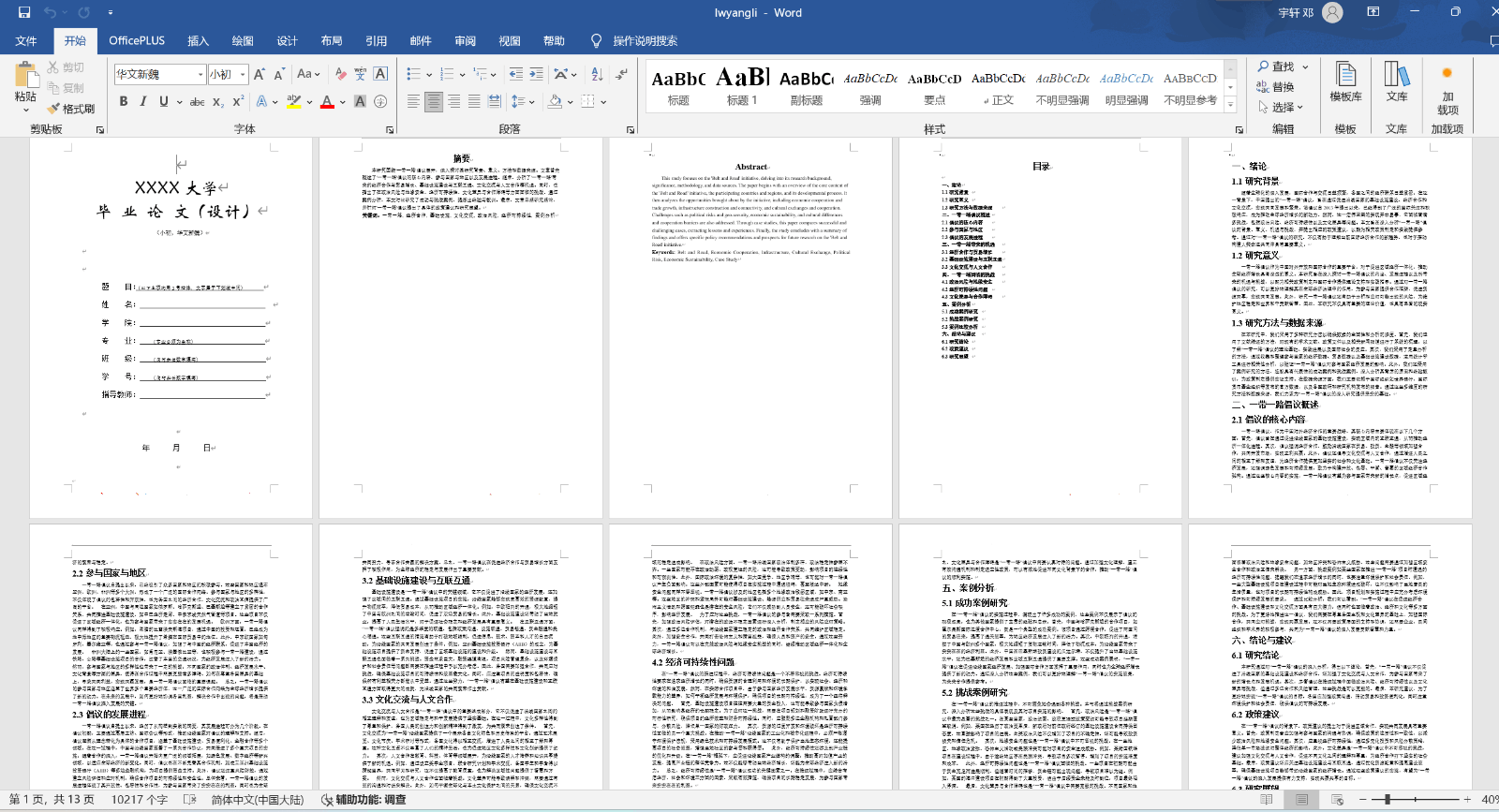The width and height of the screenshot is (1499, 812).
Task: Open the document library (文库) button
Action: [x=1397, y=81]
